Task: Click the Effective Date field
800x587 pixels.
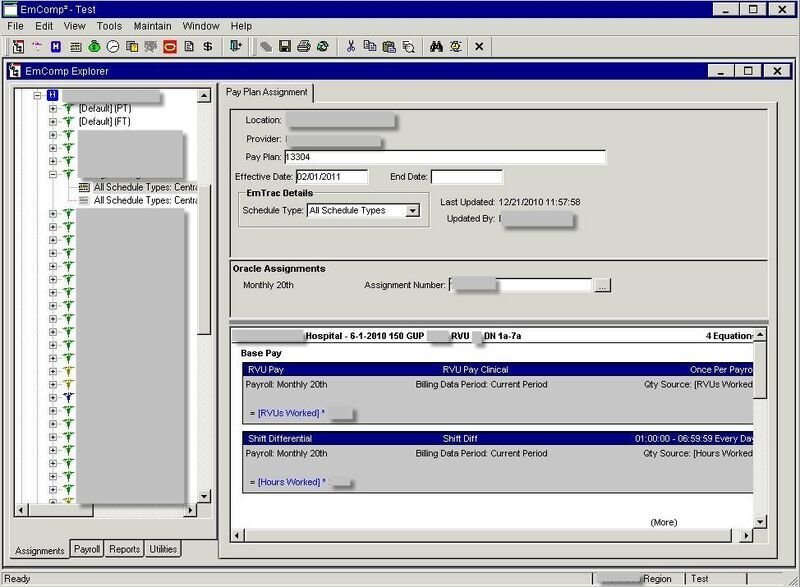Action: click(x=332, y=177)
